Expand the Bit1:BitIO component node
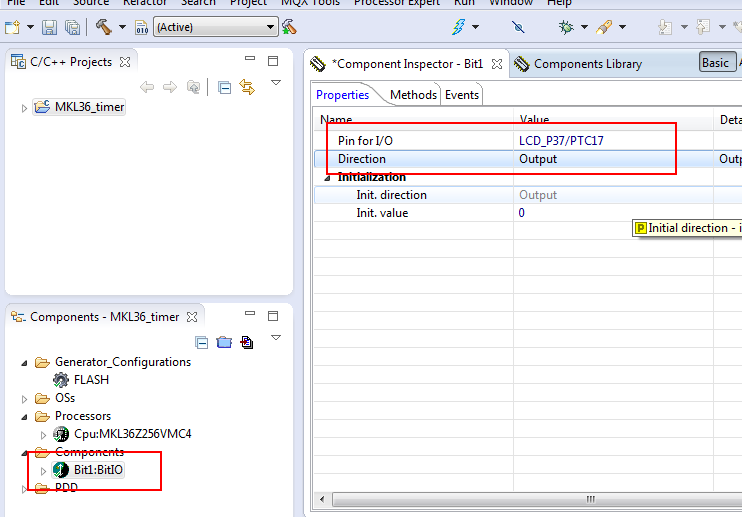 [x=43, y=471]
